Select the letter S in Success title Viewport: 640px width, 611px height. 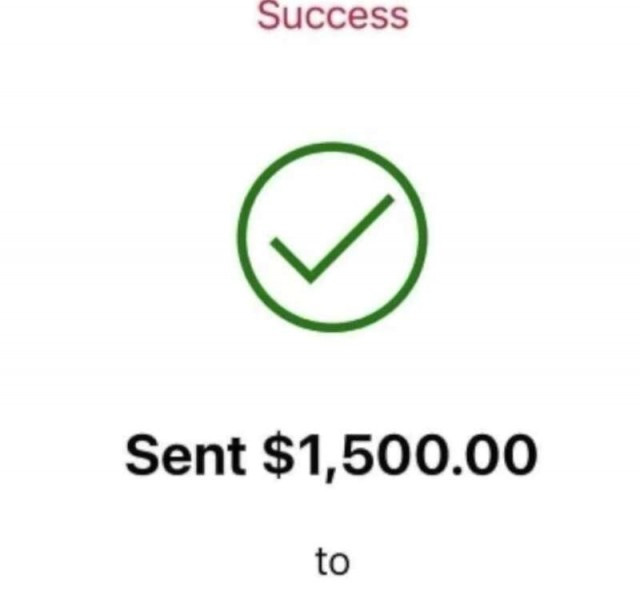[x=267, y=16]
